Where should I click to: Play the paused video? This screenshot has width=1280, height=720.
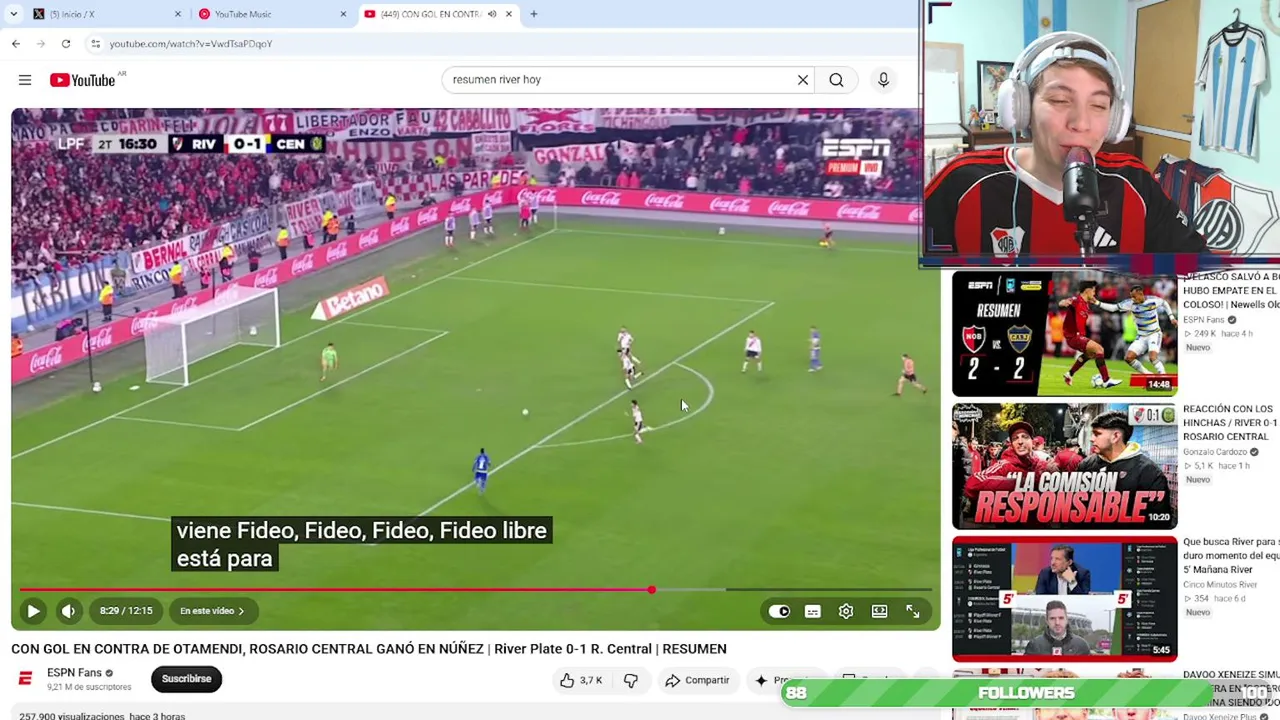(x=33, y=611)
